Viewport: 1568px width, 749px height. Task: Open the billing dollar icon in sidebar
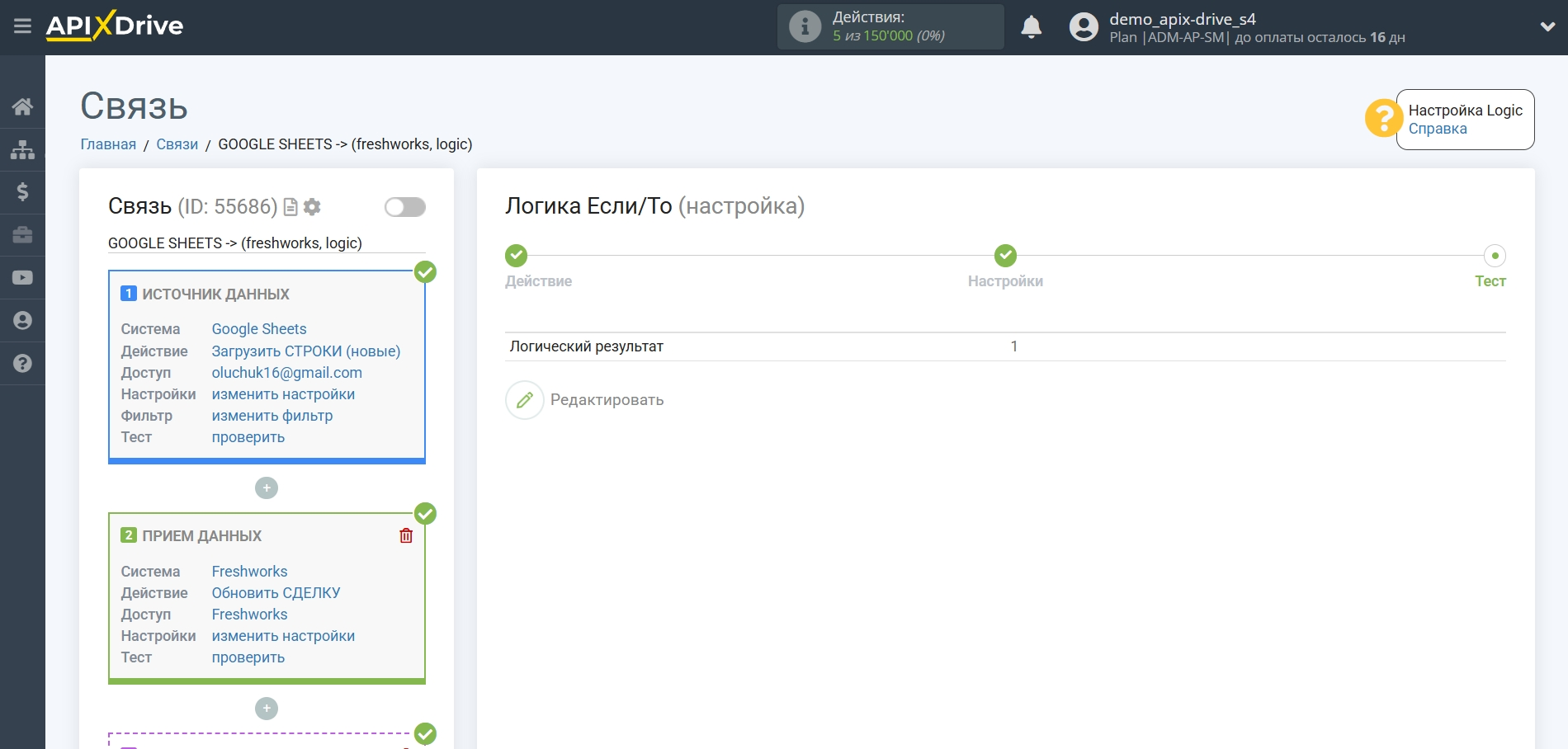[x=22, y=192]
